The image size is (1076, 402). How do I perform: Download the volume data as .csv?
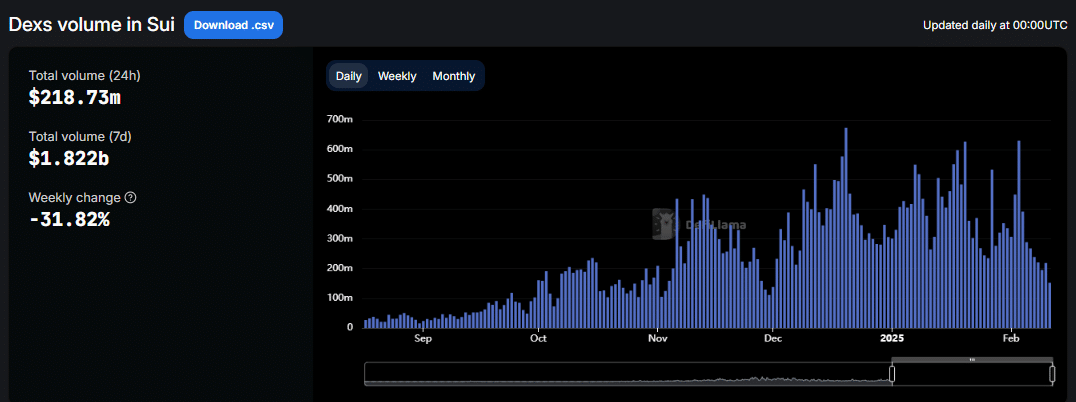(233, 25)
